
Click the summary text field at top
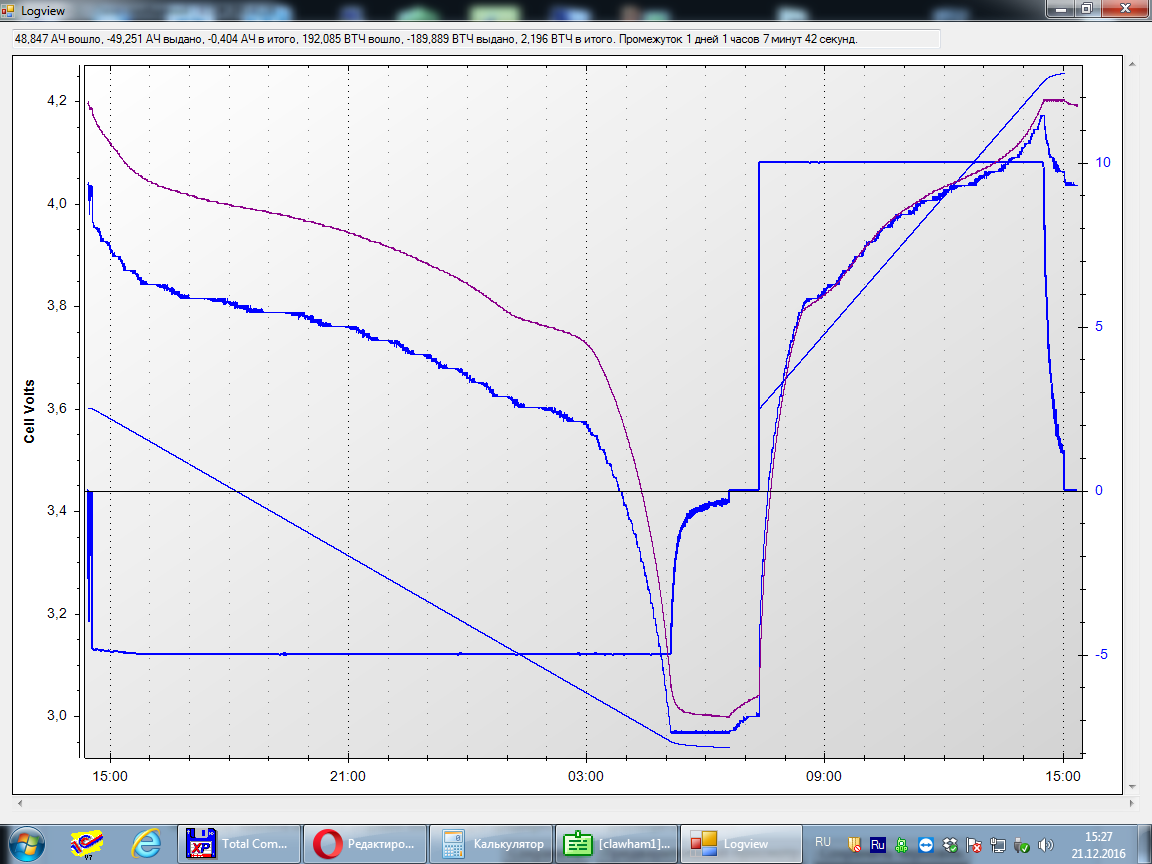(476, 39)
